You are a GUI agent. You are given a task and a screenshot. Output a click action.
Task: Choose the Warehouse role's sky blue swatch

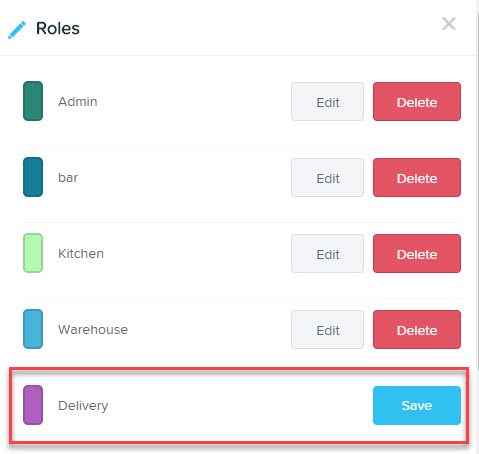(x=33, y=329)
